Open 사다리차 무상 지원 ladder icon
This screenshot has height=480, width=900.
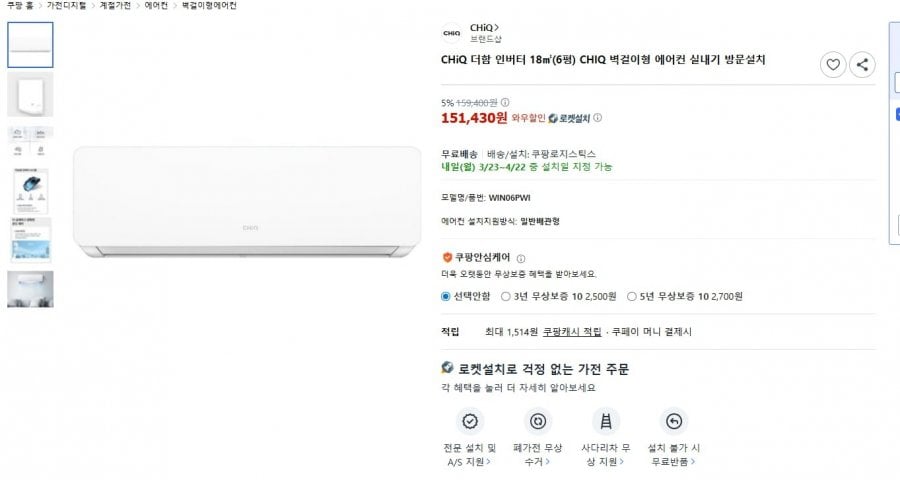coord(604,420)
